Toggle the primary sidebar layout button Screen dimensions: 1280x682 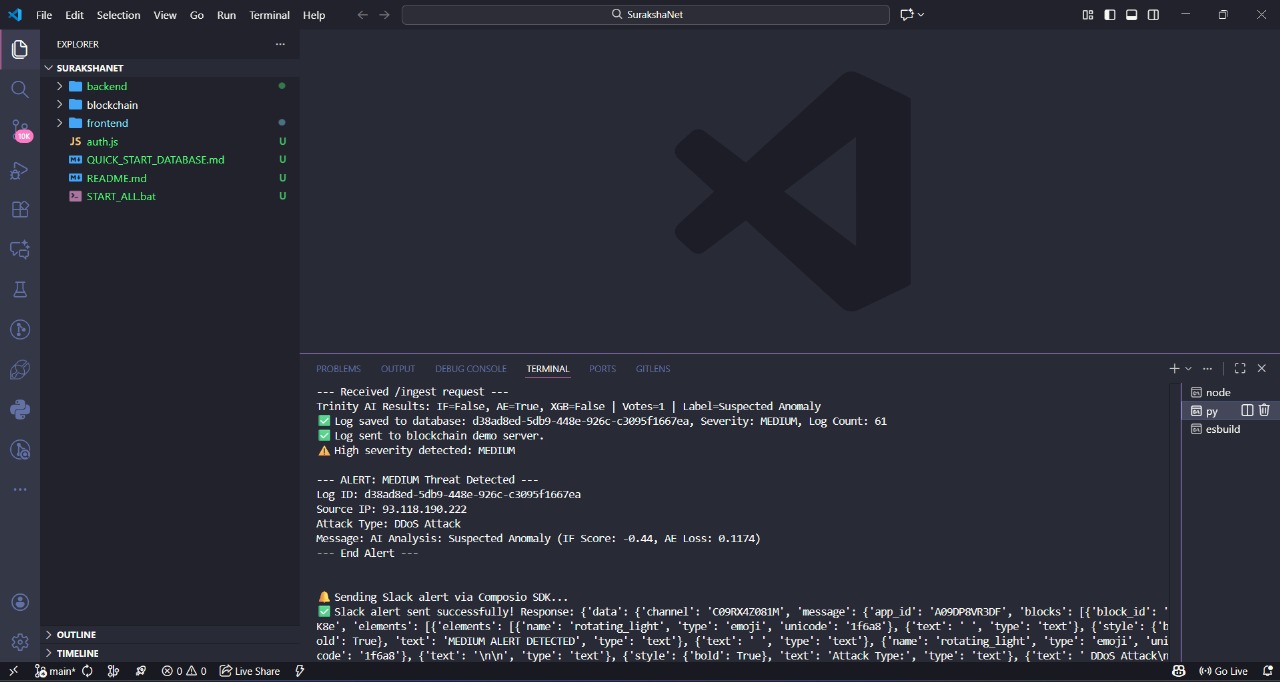pyautogui.click(x=1110, y=15)
